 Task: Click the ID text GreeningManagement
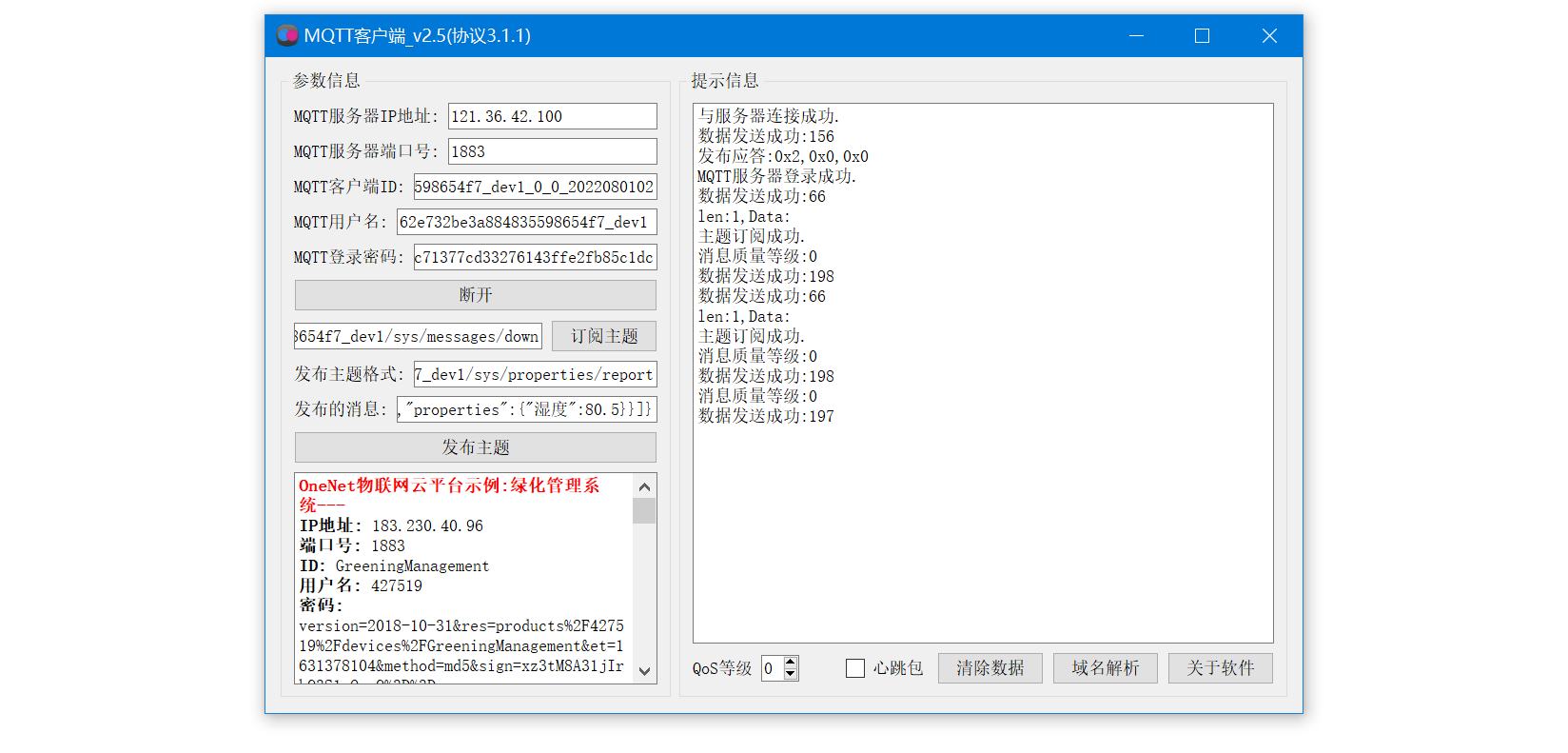click(x=412, y=565)
